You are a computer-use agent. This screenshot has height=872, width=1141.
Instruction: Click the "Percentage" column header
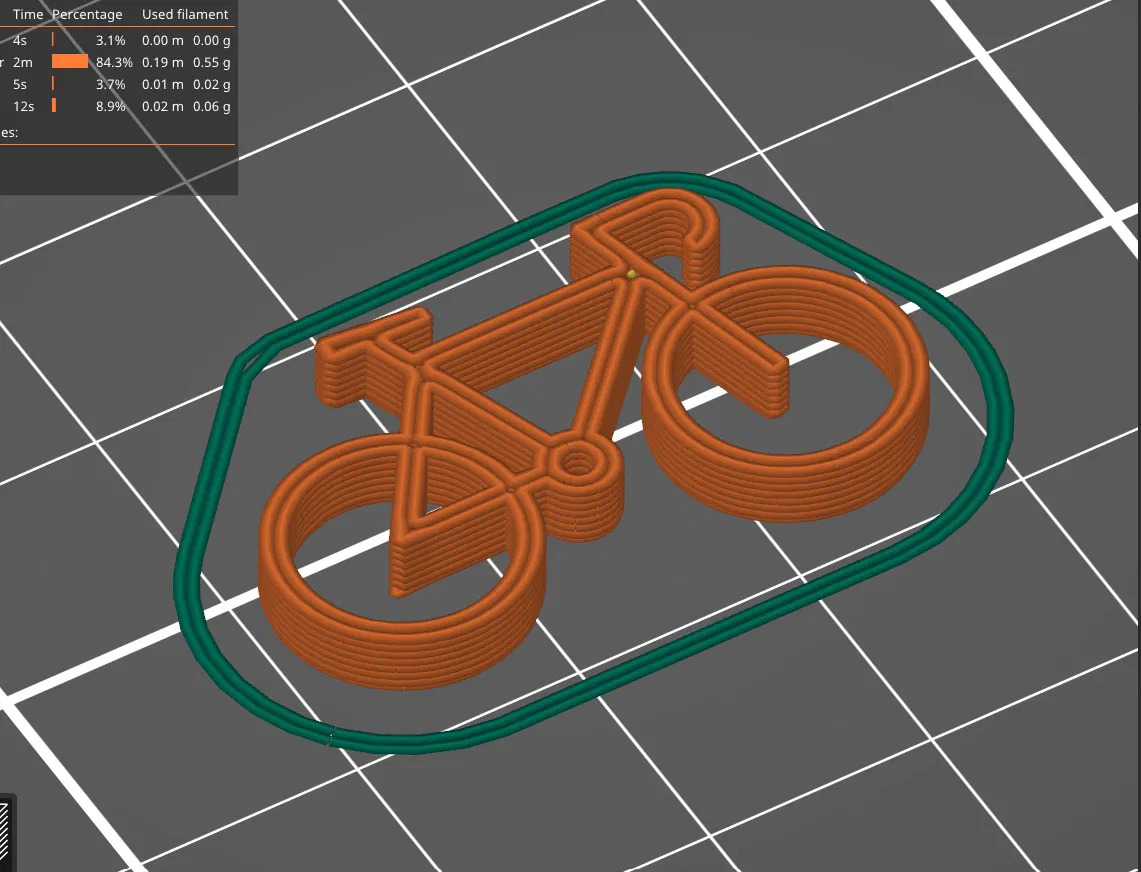coord(87,15)
